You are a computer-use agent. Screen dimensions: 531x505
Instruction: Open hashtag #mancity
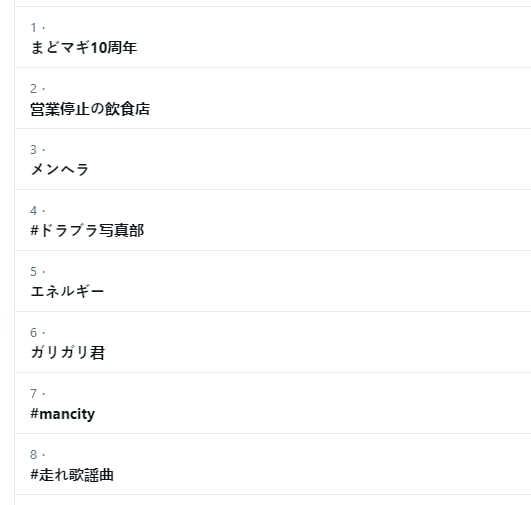point(63,414)
